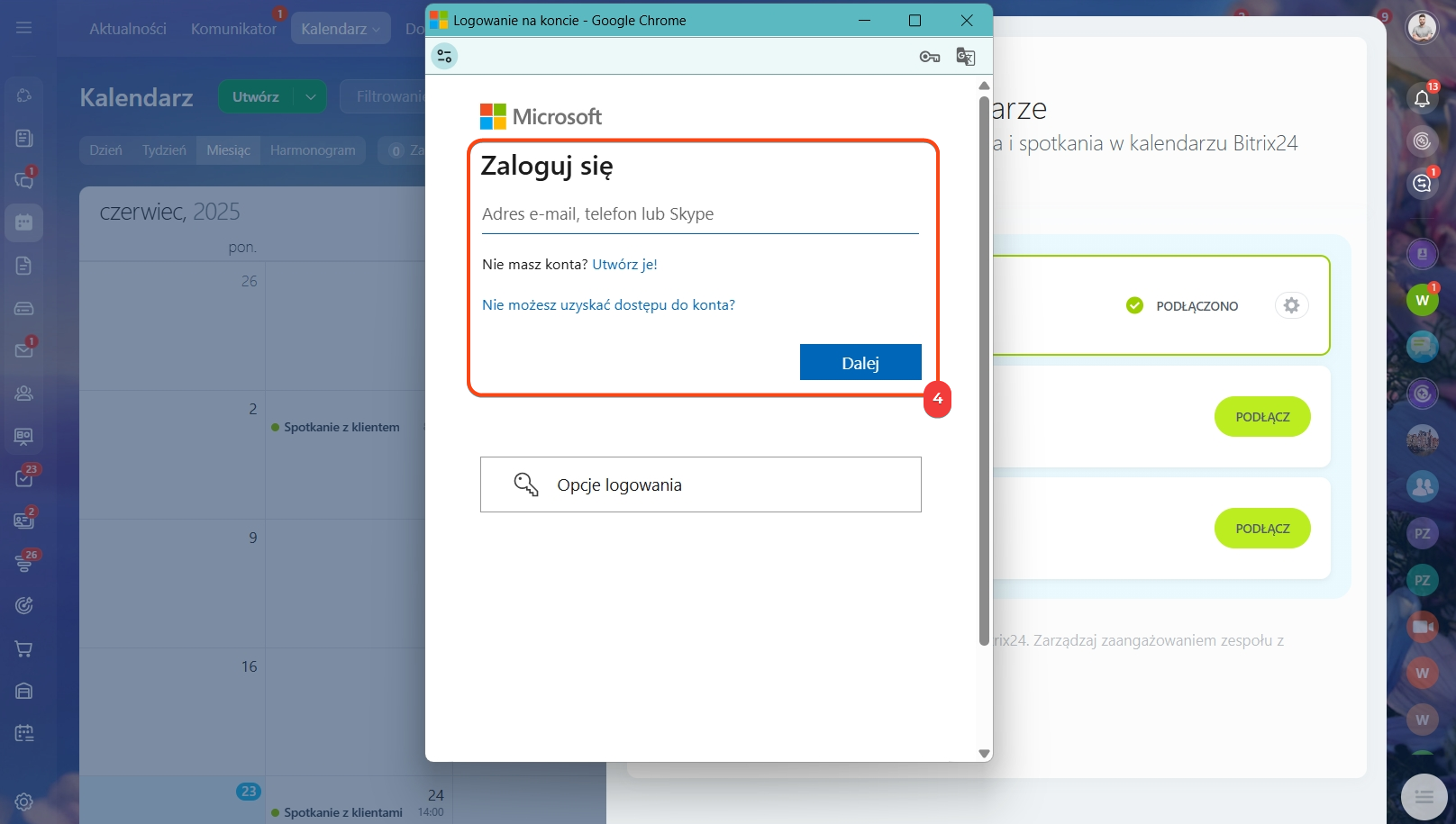The height and width of the screenshot is (824, 1456).
Task: Click the Utwórz button in the calendar
Action: coord(256,96)
